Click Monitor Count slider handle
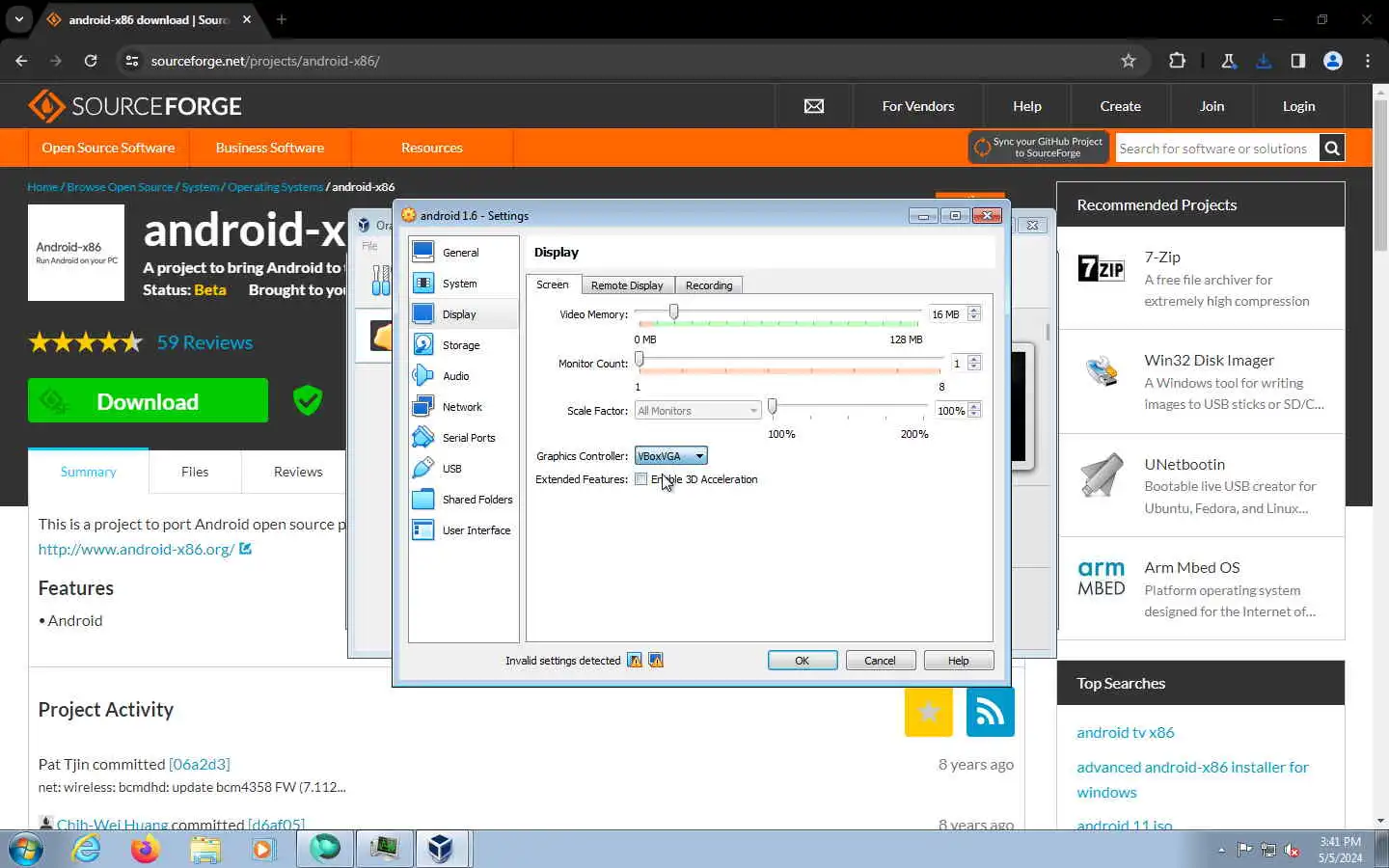This screenshot has width=1389, height=868. [x=639, y=360]
